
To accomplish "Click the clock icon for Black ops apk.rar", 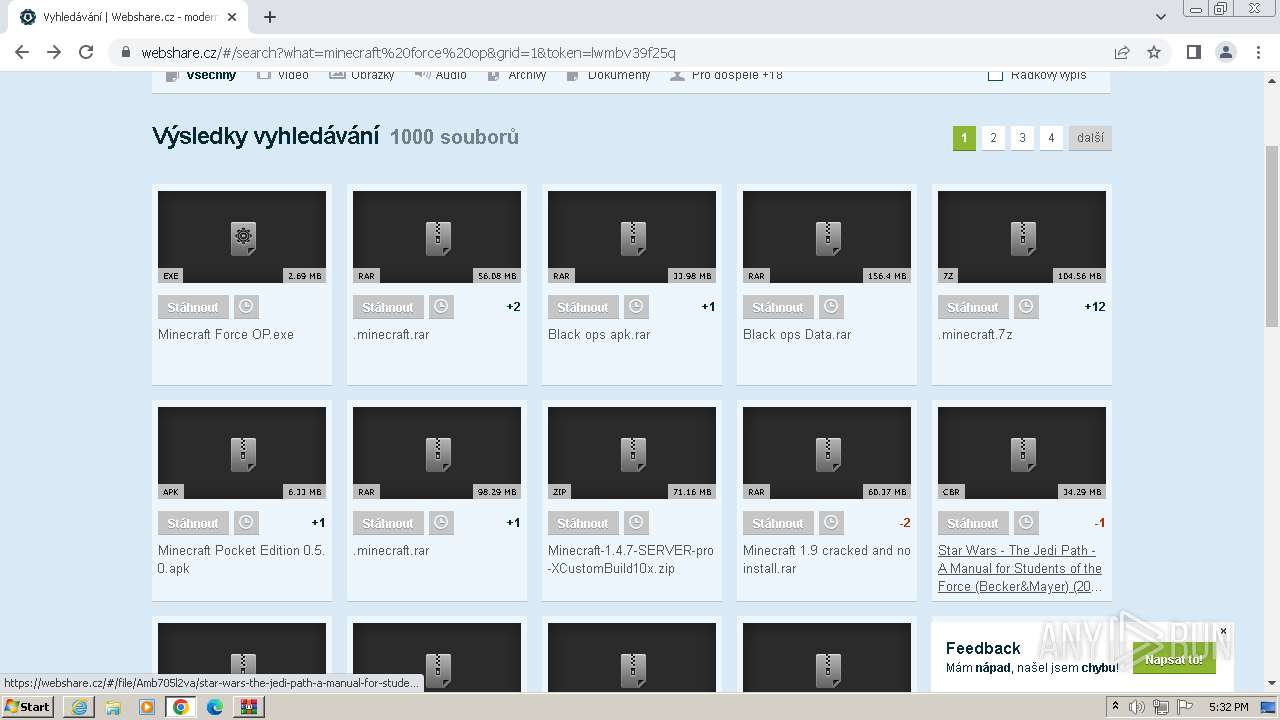I will 636,307.
